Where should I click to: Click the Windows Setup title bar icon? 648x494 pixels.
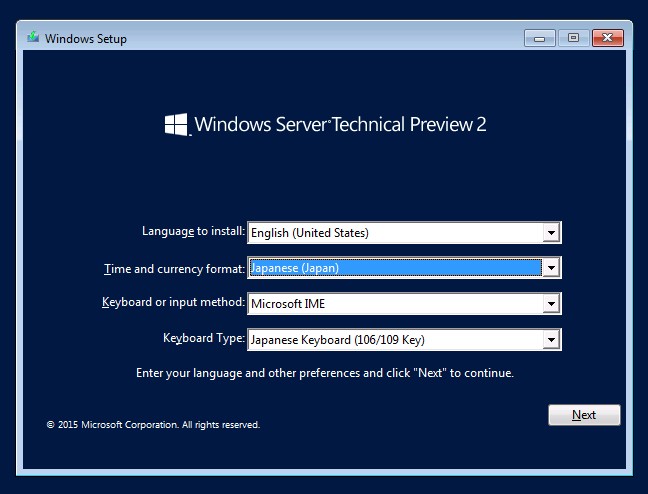tap(33, 38)
